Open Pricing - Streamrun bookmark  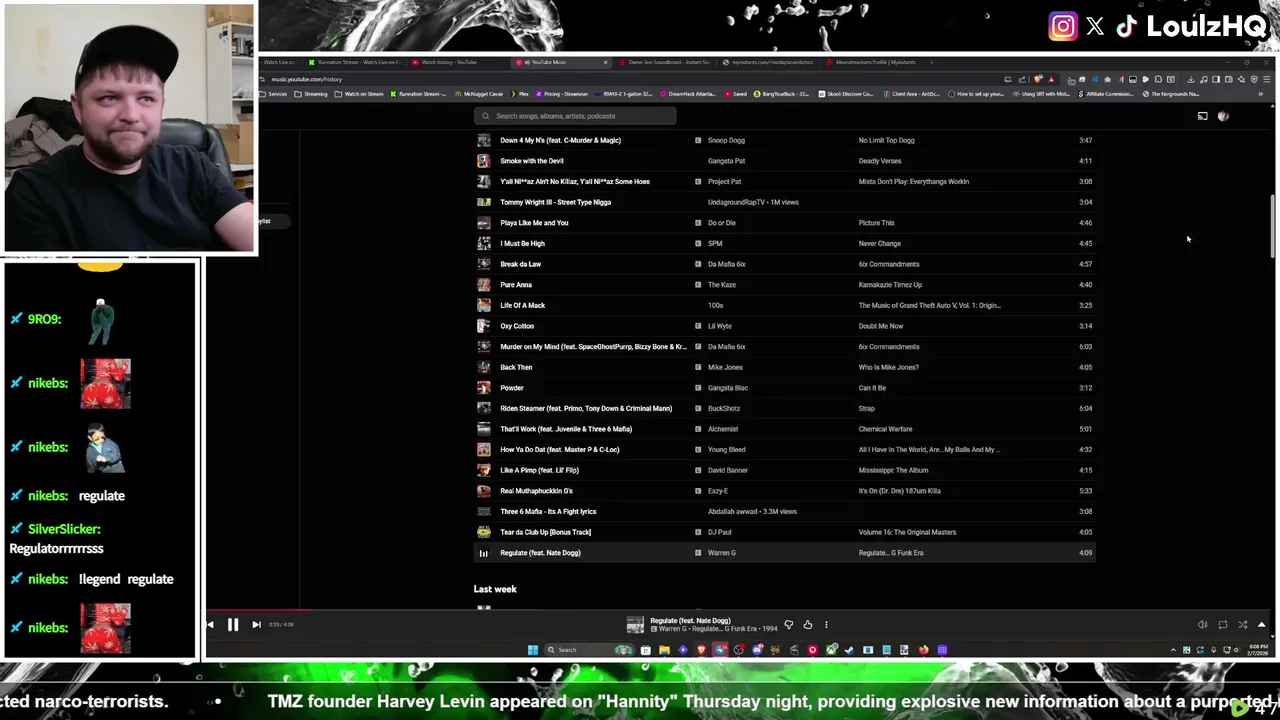(561, 94)
